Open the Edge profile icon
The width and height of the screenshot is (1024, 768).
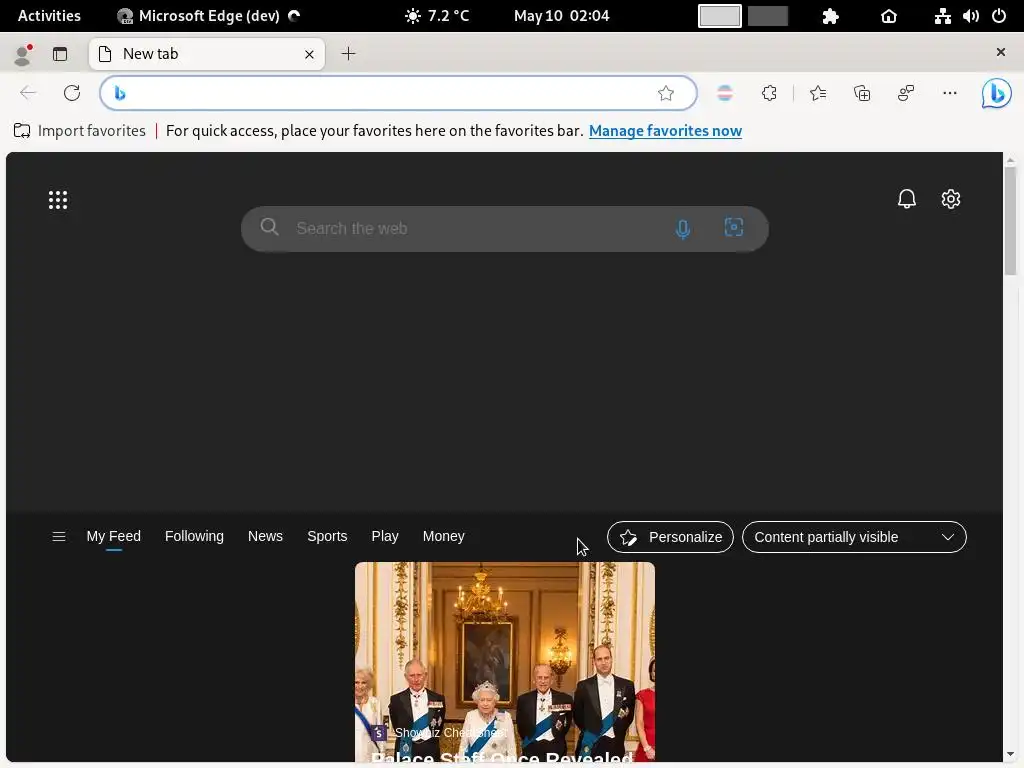[24, 55]
